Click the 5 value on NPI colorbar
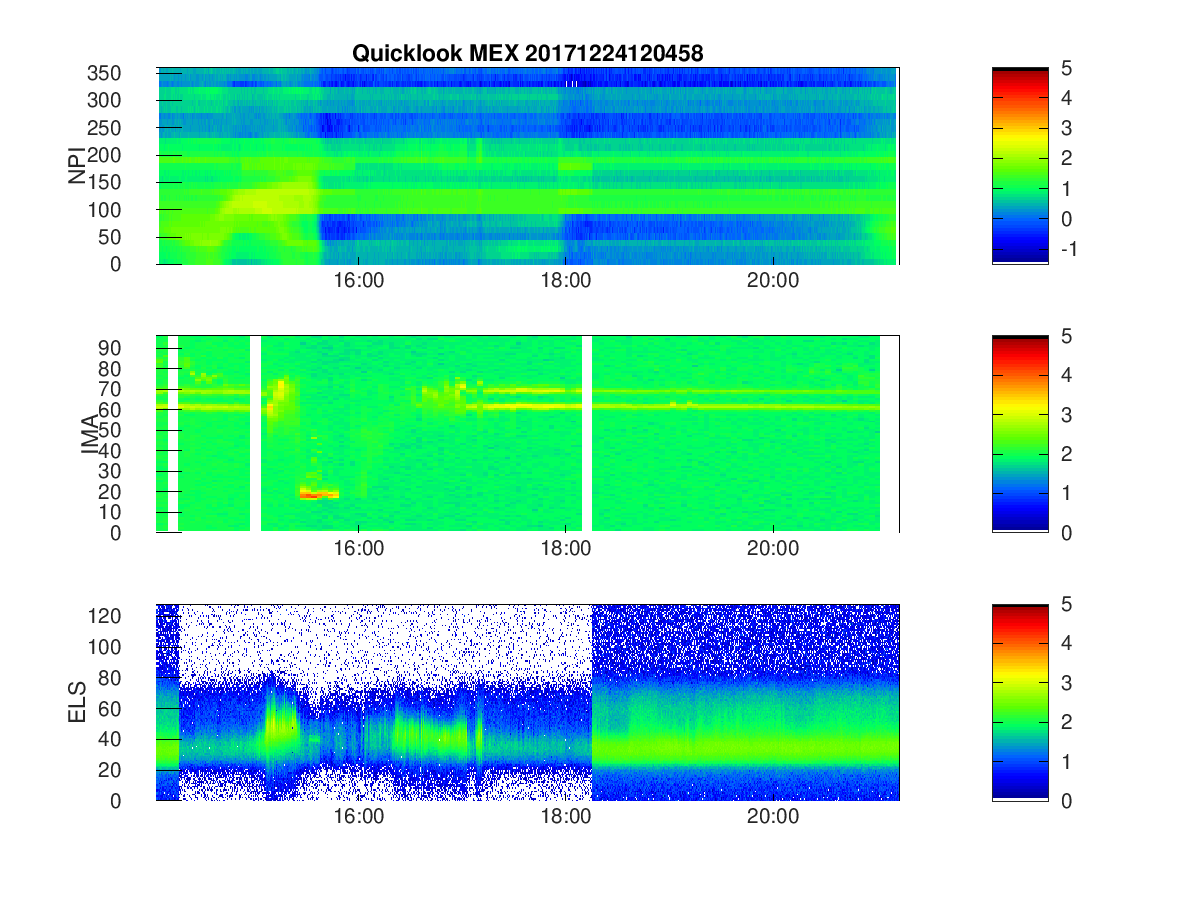 pyautogui.click(x=1066, y=69)
